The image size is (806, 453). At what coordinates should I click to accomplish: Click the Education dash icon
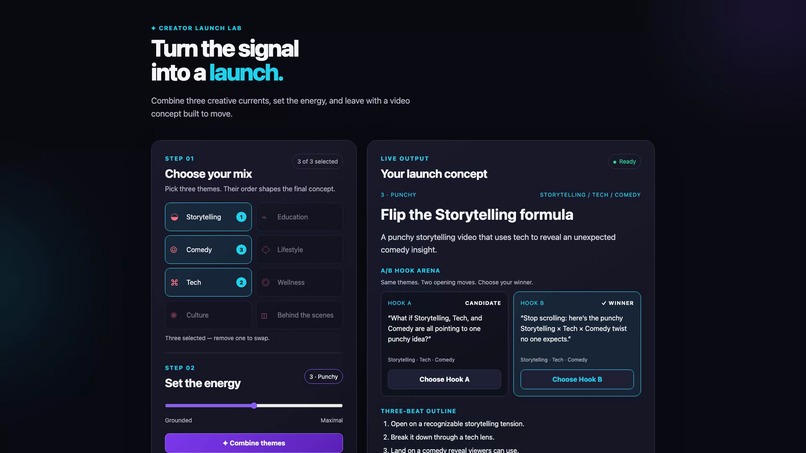pos(265,217)
